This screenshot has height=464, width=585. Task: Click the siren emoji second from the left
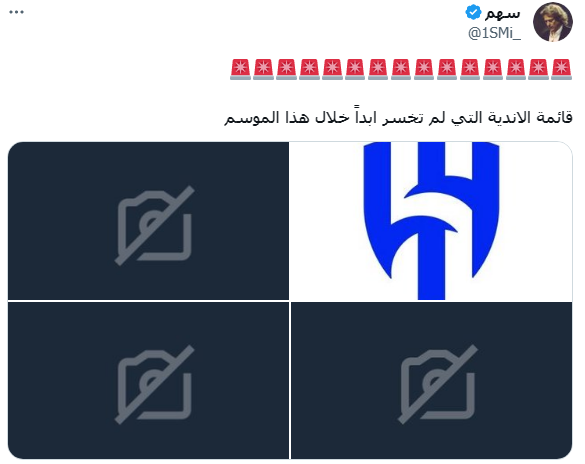pos(263,69)
